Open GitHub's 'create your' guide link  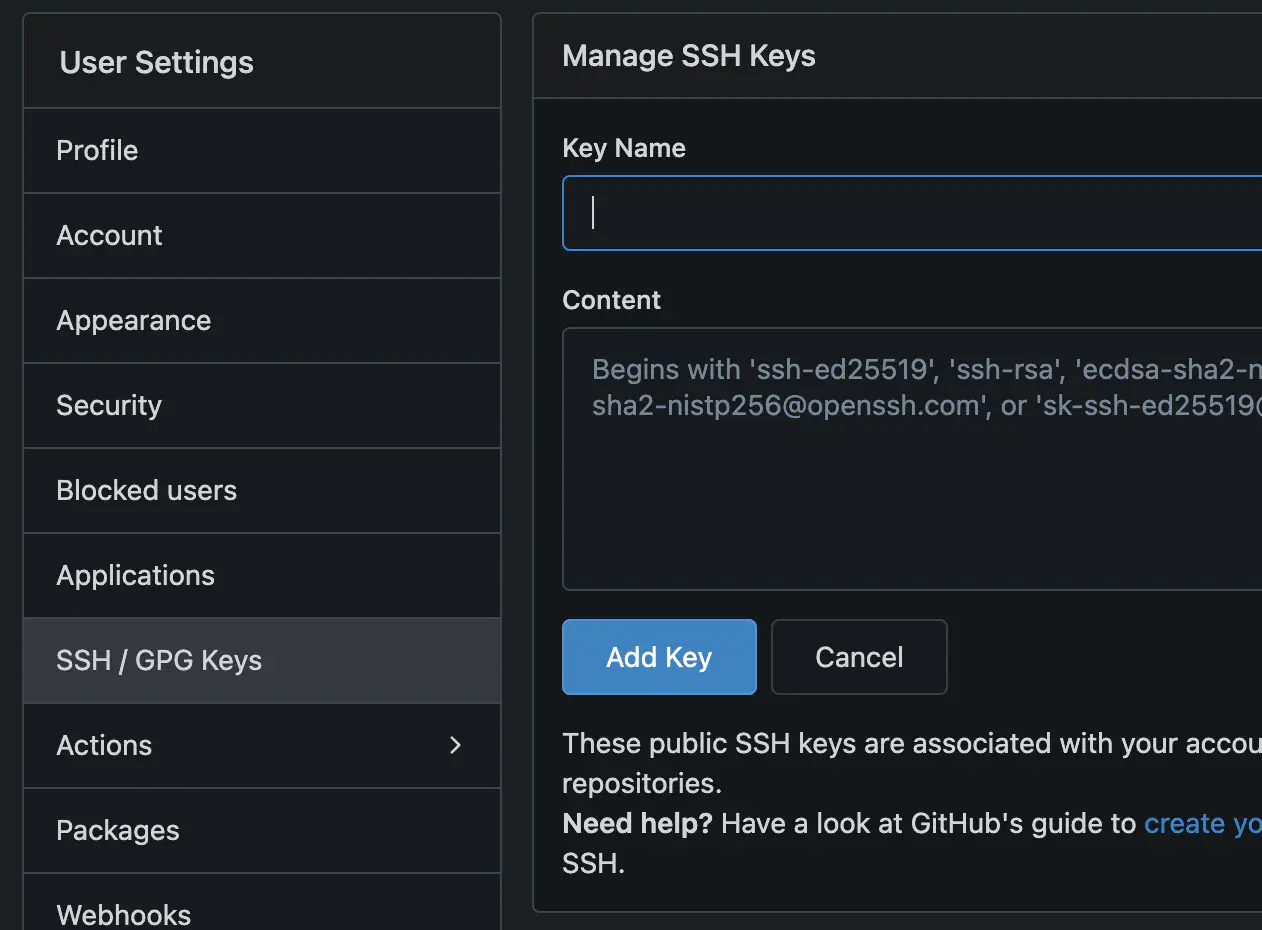(1201, 823)
